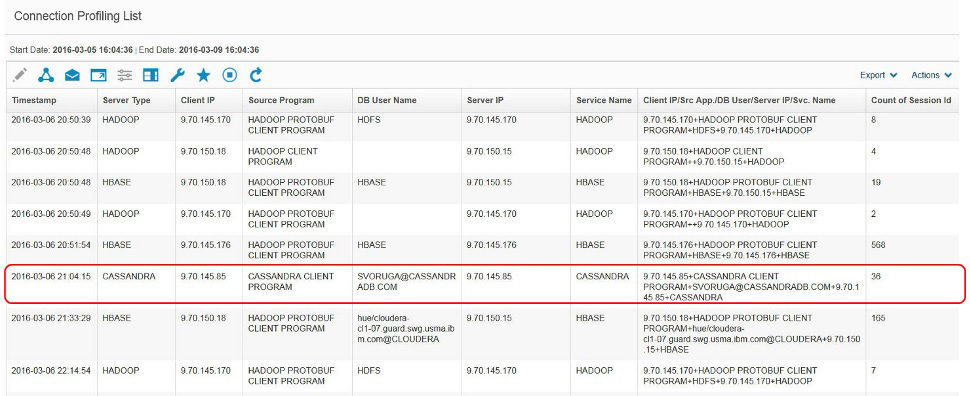Click session count value 19
970x396 pixels.
coord(875,183)
